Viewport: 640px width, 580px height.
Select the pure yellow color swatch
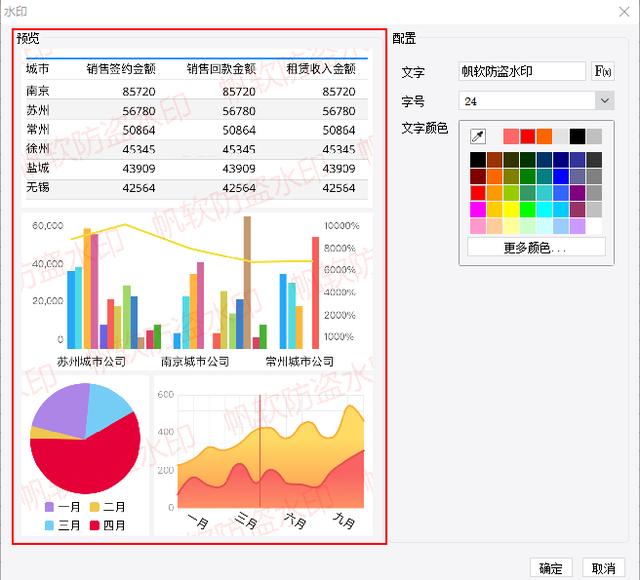tap(511, 209)
